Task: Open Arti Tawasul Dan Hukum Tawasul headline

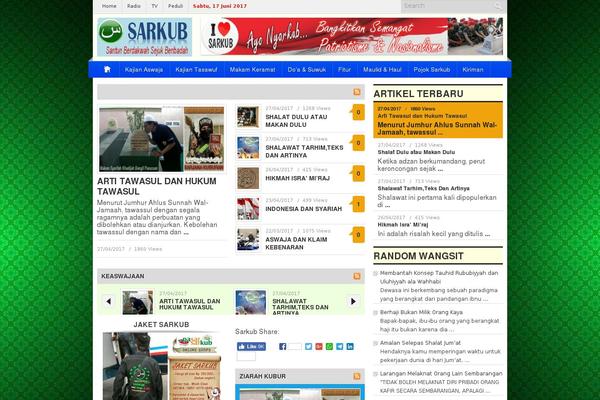Action: pos(157,186)
